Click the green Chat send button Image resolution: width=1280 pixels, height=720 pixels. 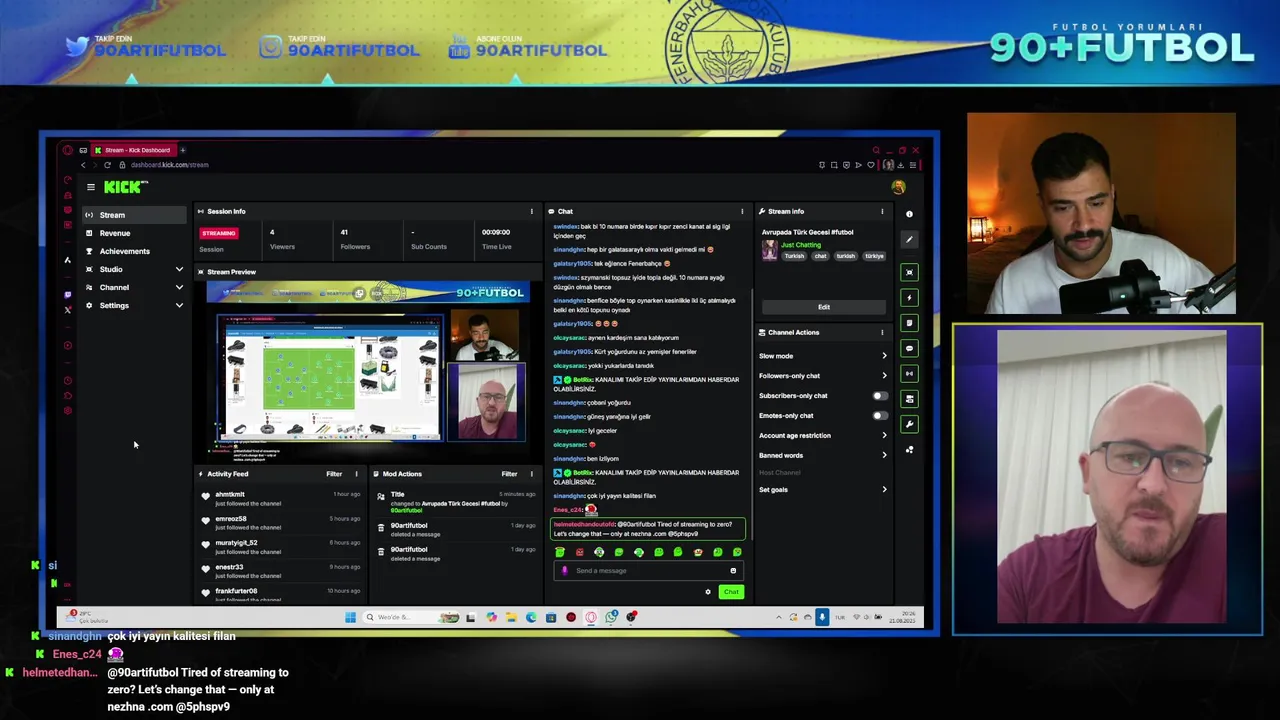pyautogui.click(x=731, y=592)
